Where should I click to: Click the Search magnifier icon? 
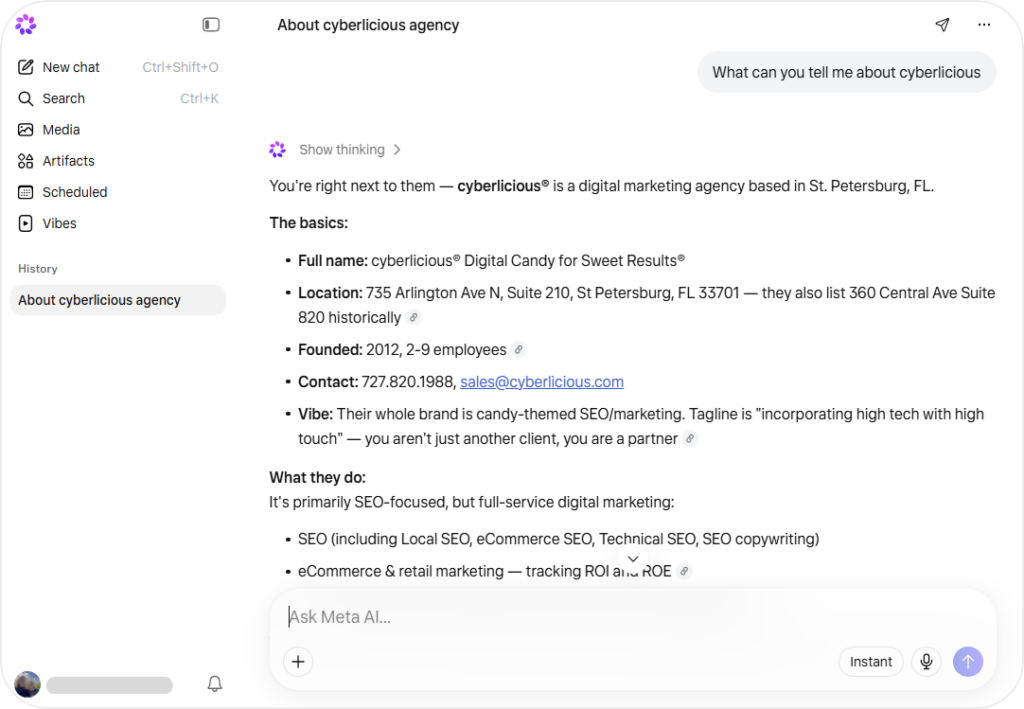point(25,99)
